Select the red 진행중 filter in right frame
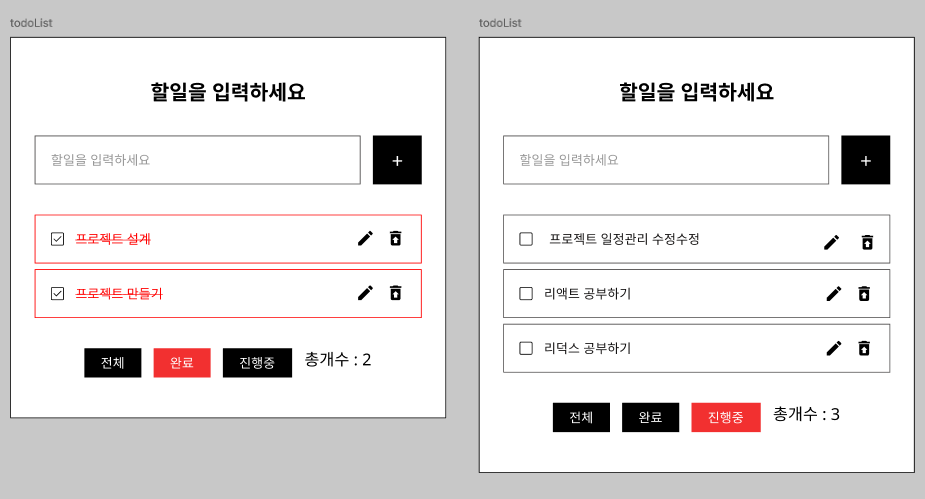The height and width of the screenshot is (499, 925). click(x=726, y=417)
